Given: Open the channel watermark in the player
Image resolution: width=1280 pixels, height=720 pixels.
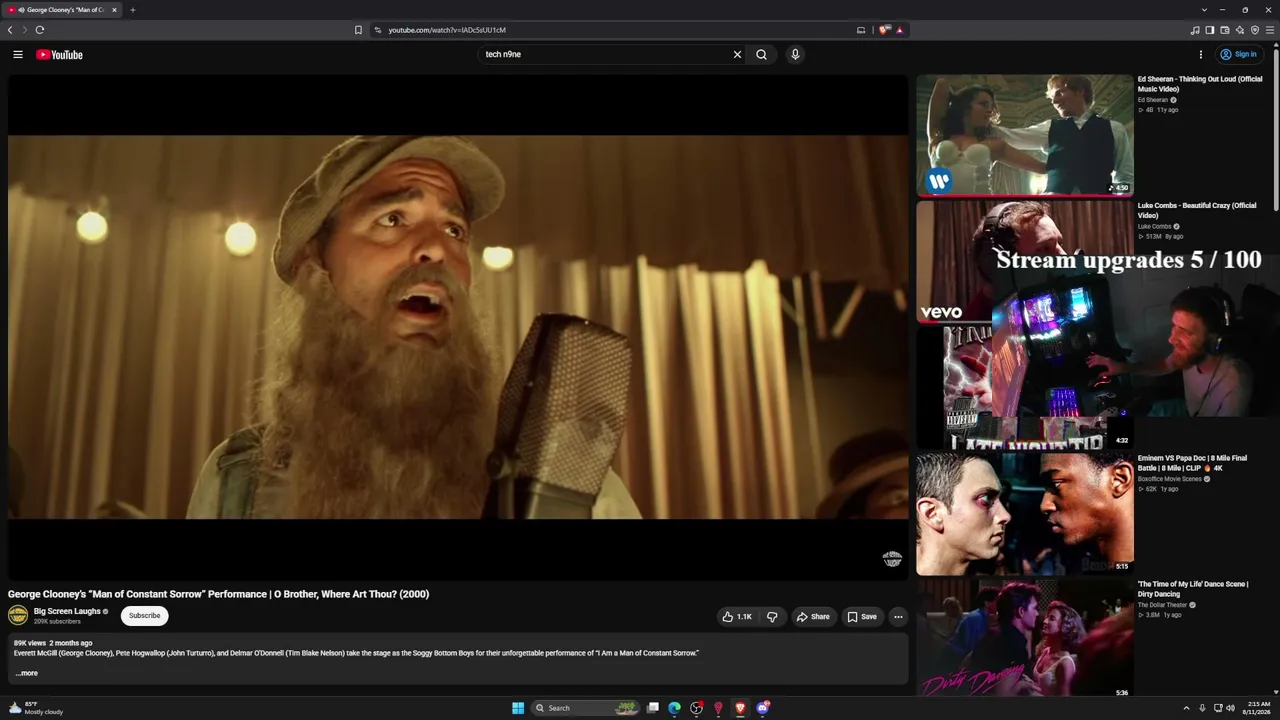Looking at the screenshot, I should coord(892,559).
